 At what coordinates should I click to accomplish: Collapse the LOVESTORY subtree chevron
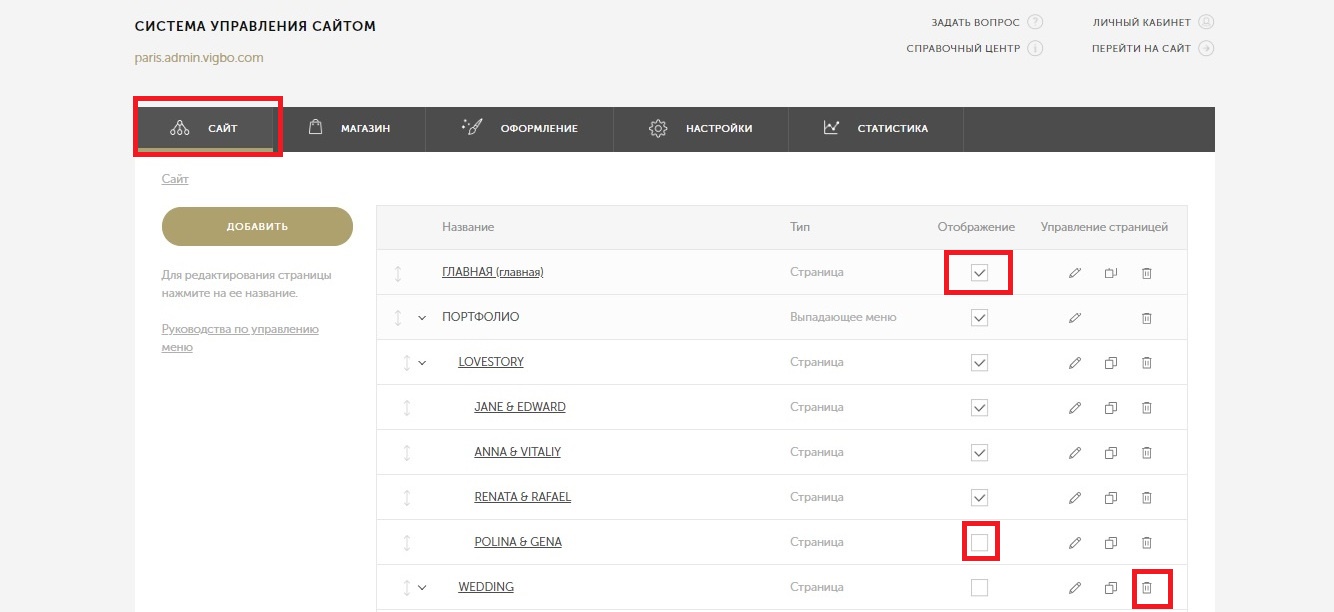pyautogui.click(x=422, y=363)
